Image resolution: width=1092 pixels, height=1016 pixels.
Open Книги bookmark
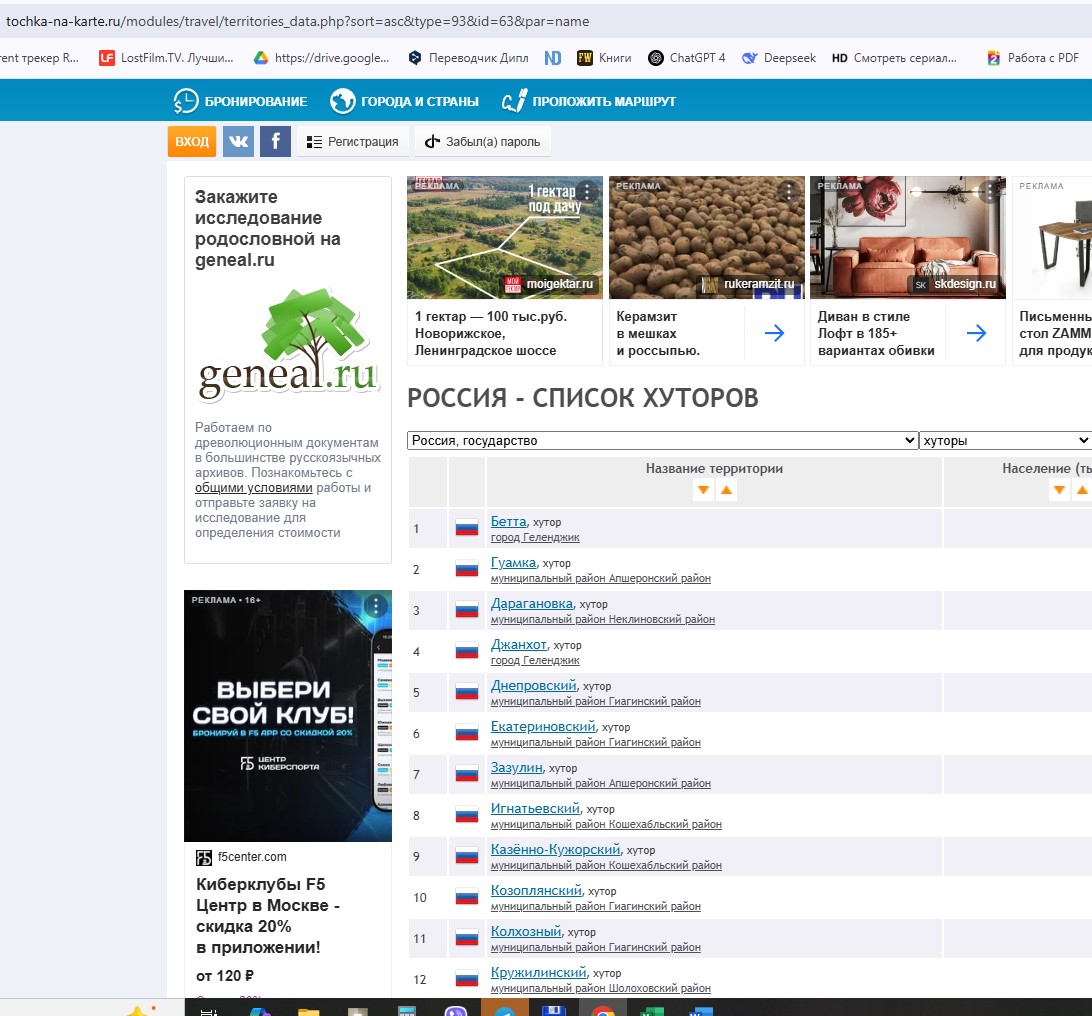604,58
